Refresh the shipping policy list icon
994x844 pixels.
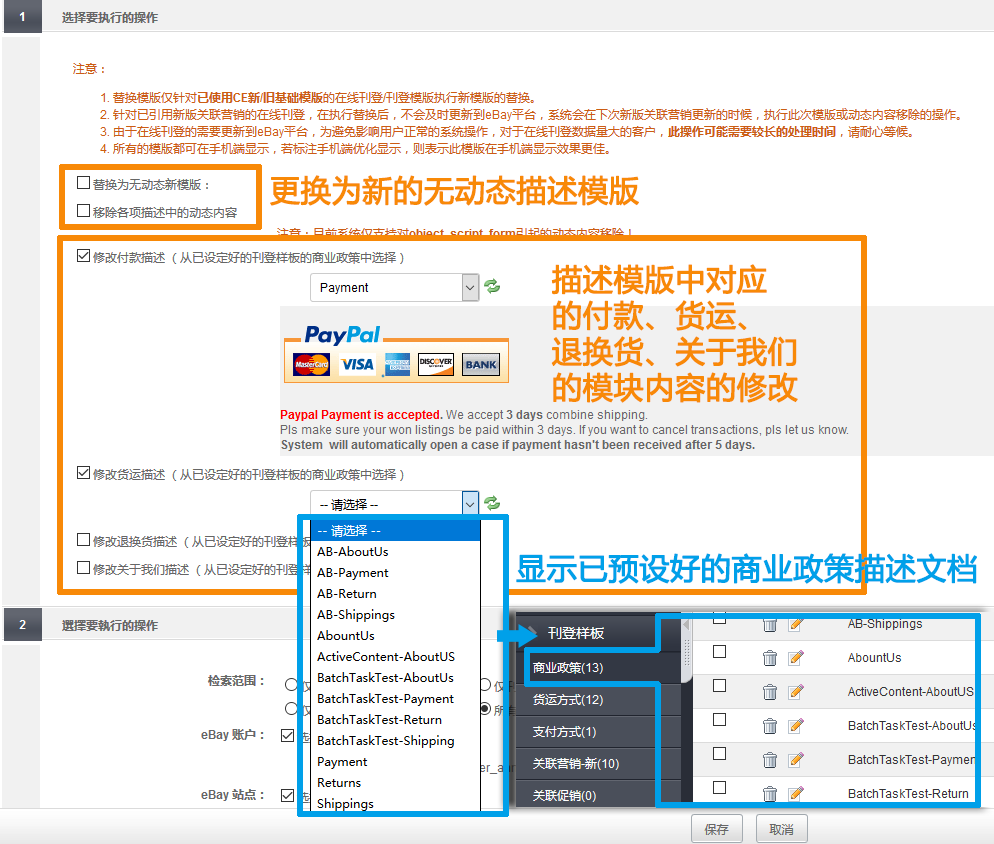click(x=492, y=503)
